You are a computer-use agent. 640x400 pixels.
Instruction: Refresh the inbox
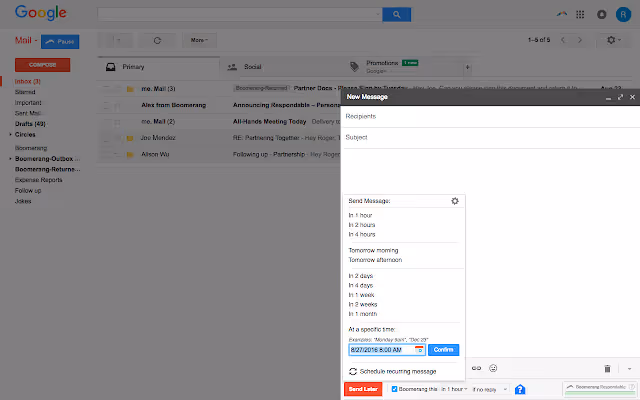coord(157,40)
